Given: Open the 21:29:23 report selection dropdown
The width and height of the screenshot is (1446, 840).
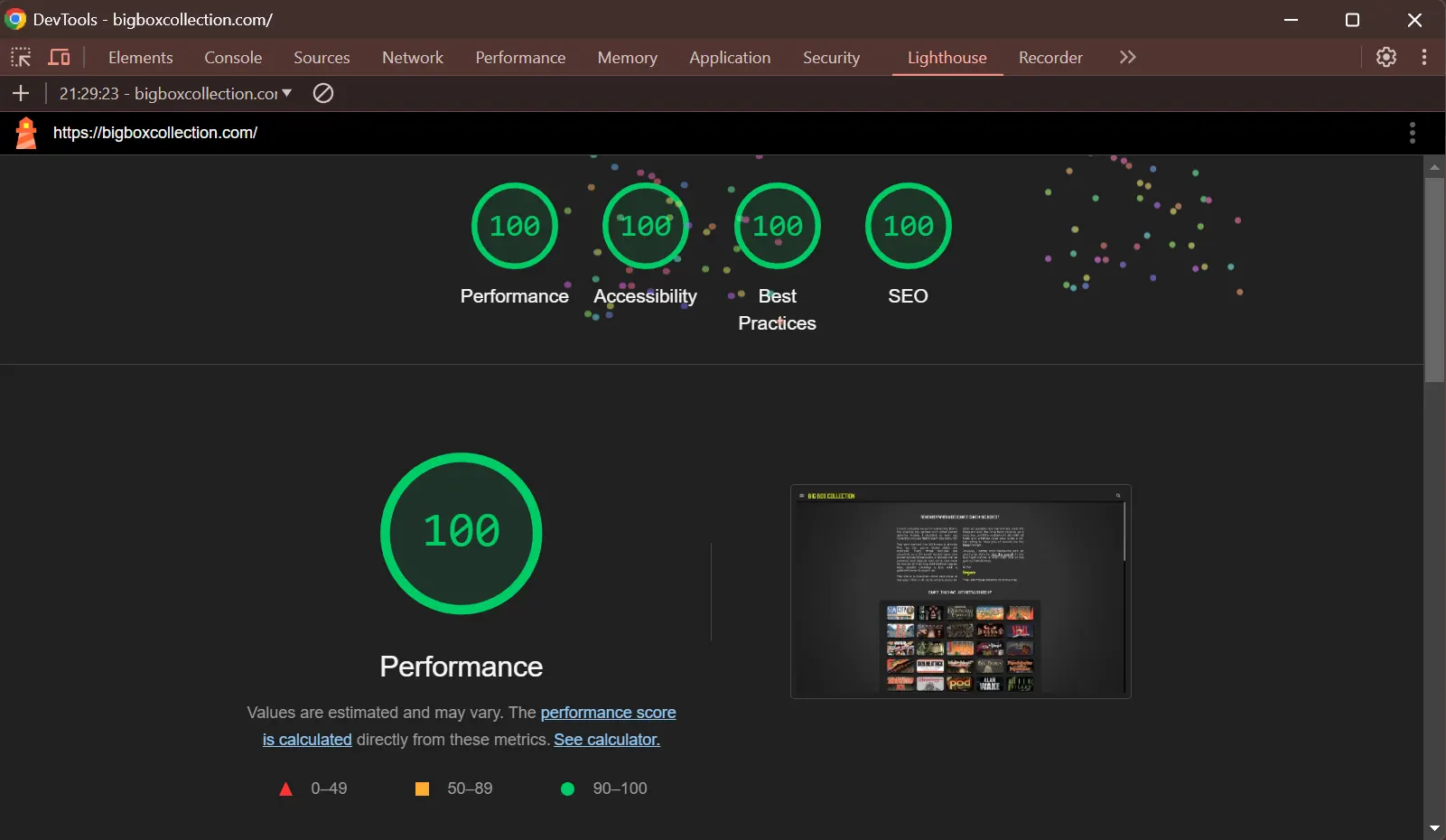Looking at the screenshot, I should point(176,93).
